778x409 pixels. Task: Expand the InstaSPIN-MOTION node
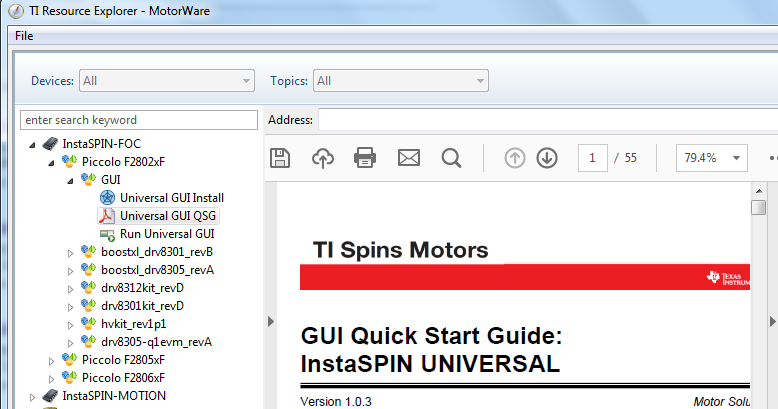point(32,397)
